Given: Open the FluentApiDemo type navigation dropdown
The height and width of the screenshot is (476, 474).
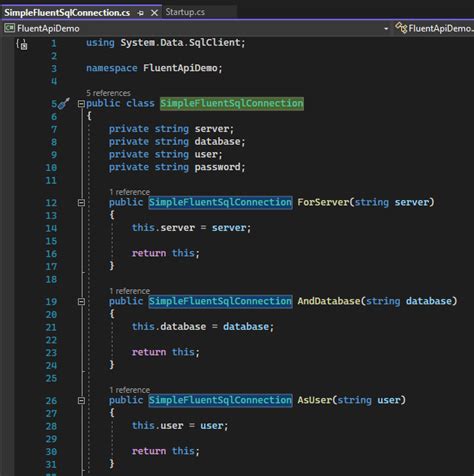Looking at the screenshot, I should click(434, 28).
